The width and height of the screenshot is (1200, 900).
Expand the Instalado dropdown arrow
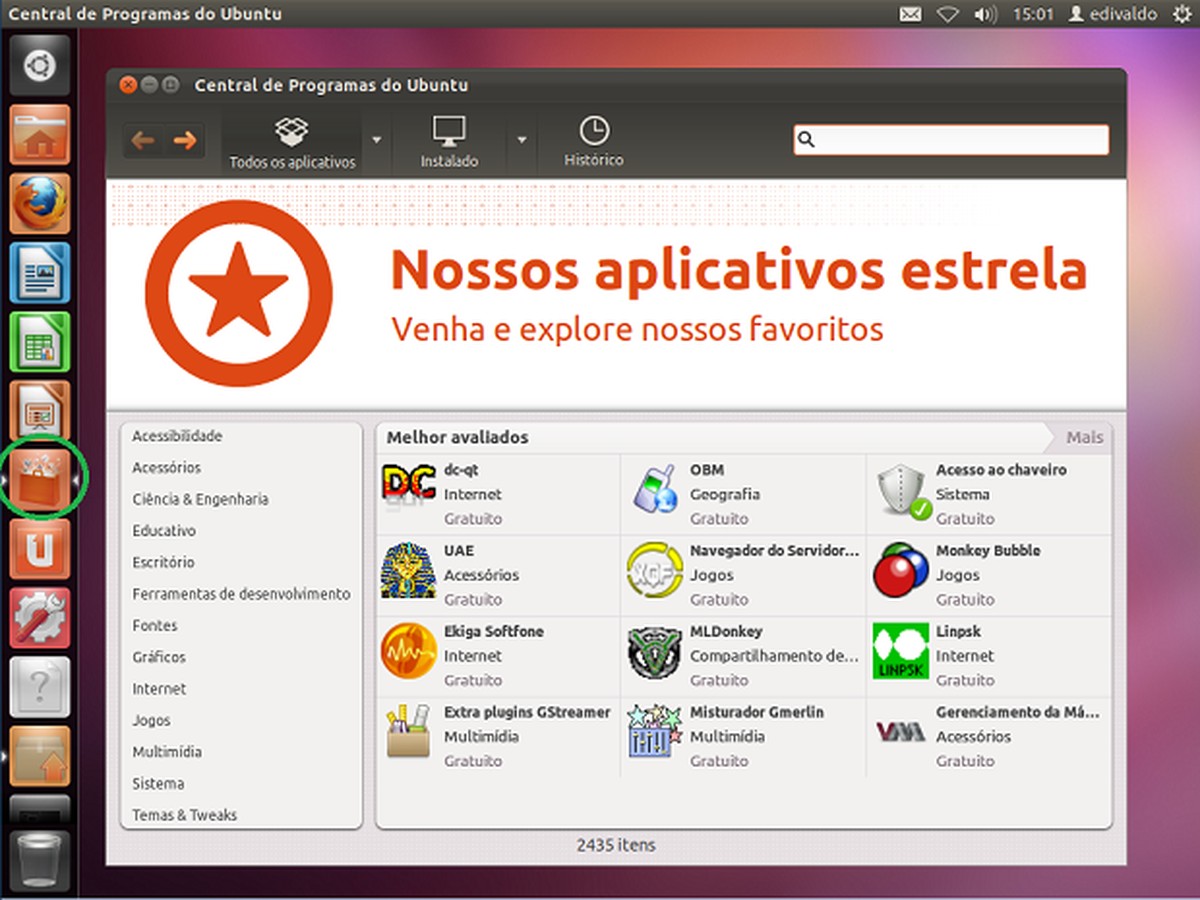point(521,140)
